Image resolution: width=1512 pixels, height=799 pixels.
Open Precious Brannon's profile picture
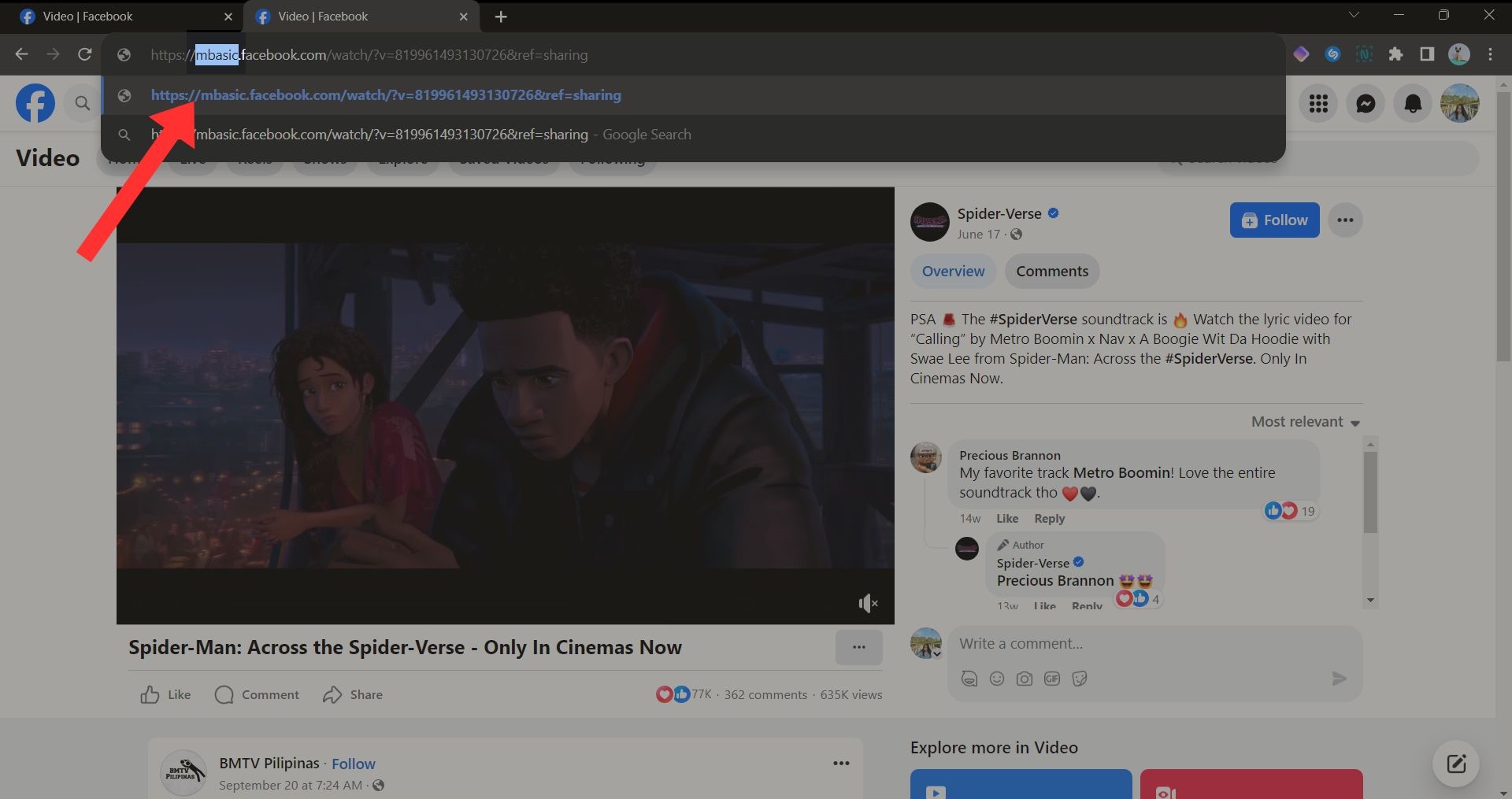point(926,457)
